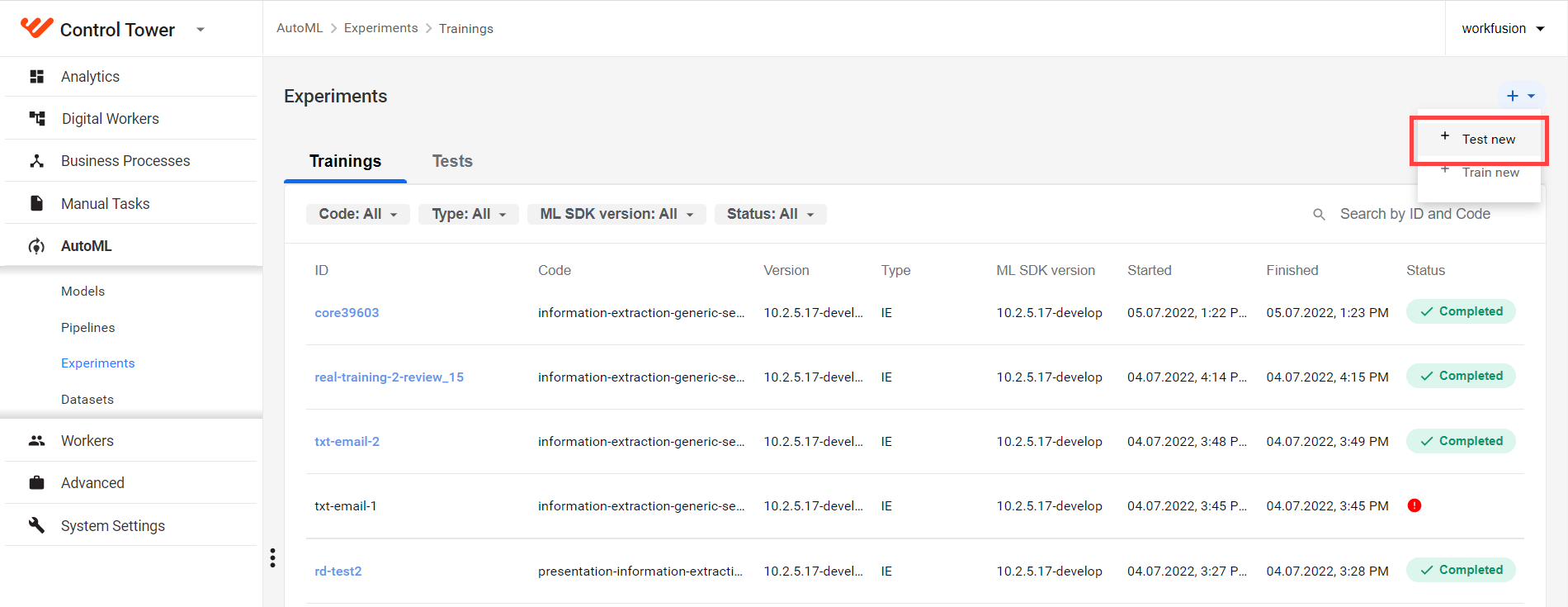
Task: Open the real-training-2-review_15 link
Action: click(x=389, y=377)
